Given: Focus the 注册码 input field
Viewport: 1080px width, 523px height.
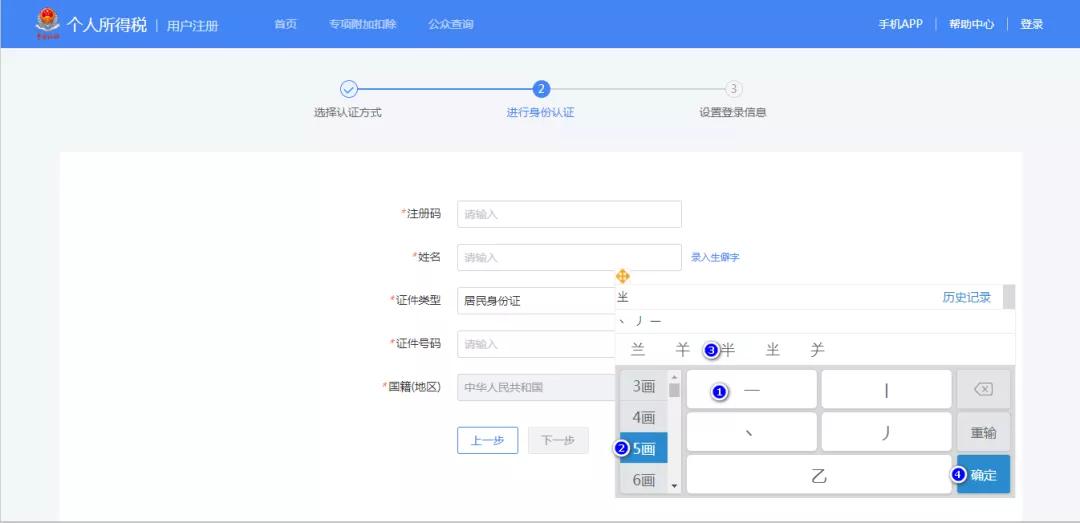Looking at the screenshot, I should 569,214.
